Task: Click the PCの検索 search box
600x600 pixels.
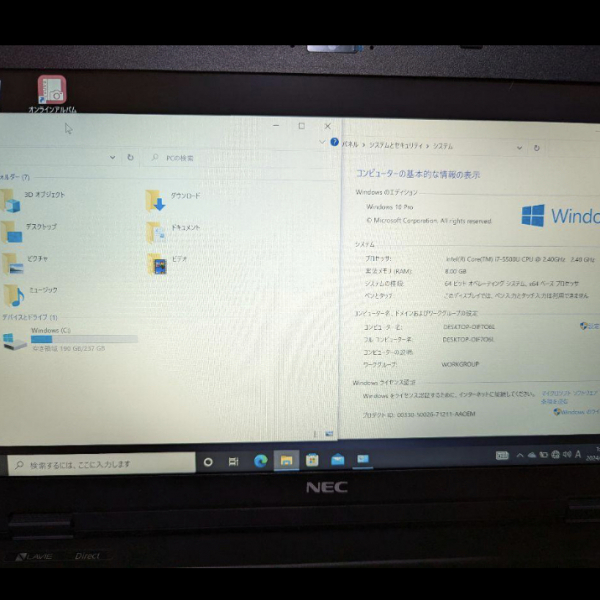Action: point(239,158)
